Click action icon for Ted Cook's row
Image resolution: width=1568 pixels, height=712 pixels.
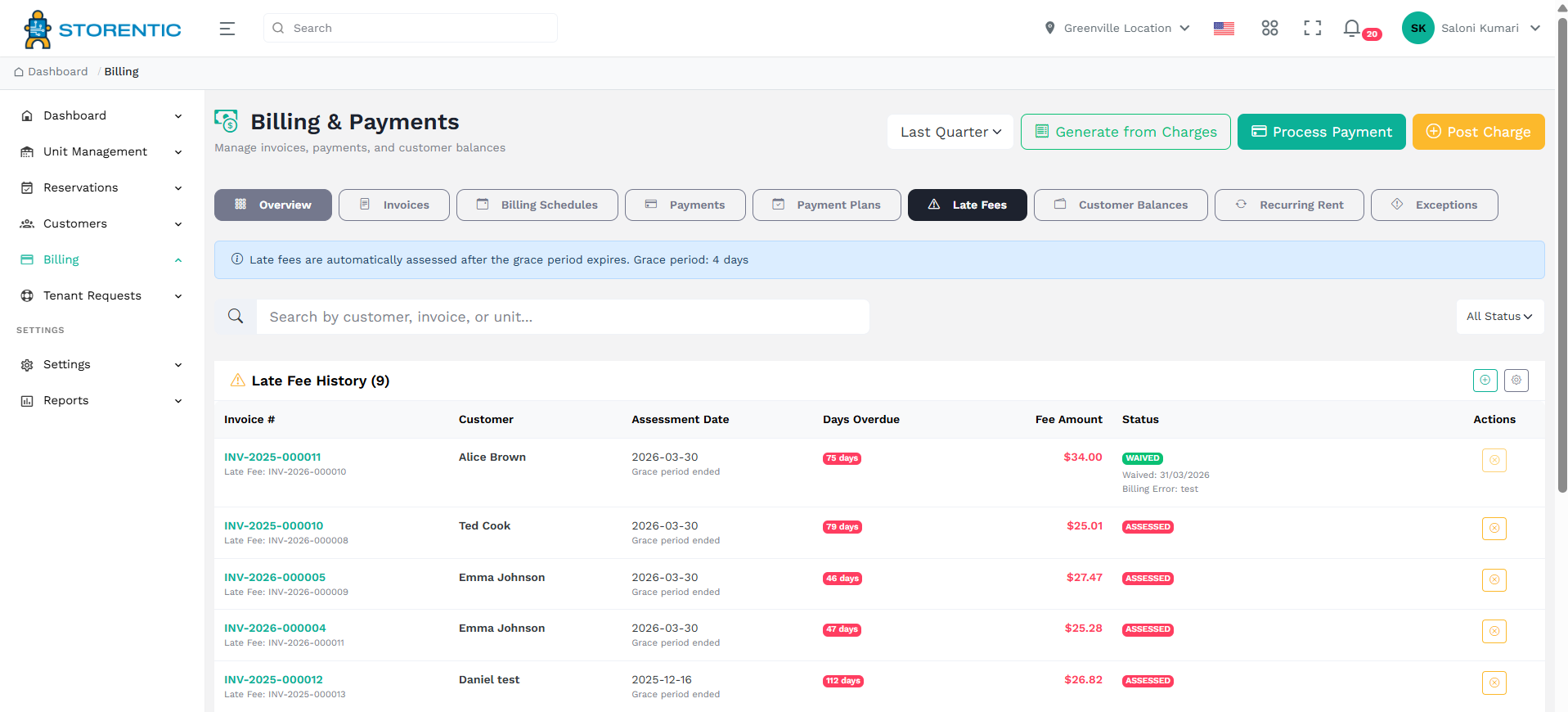(1494, 529)
